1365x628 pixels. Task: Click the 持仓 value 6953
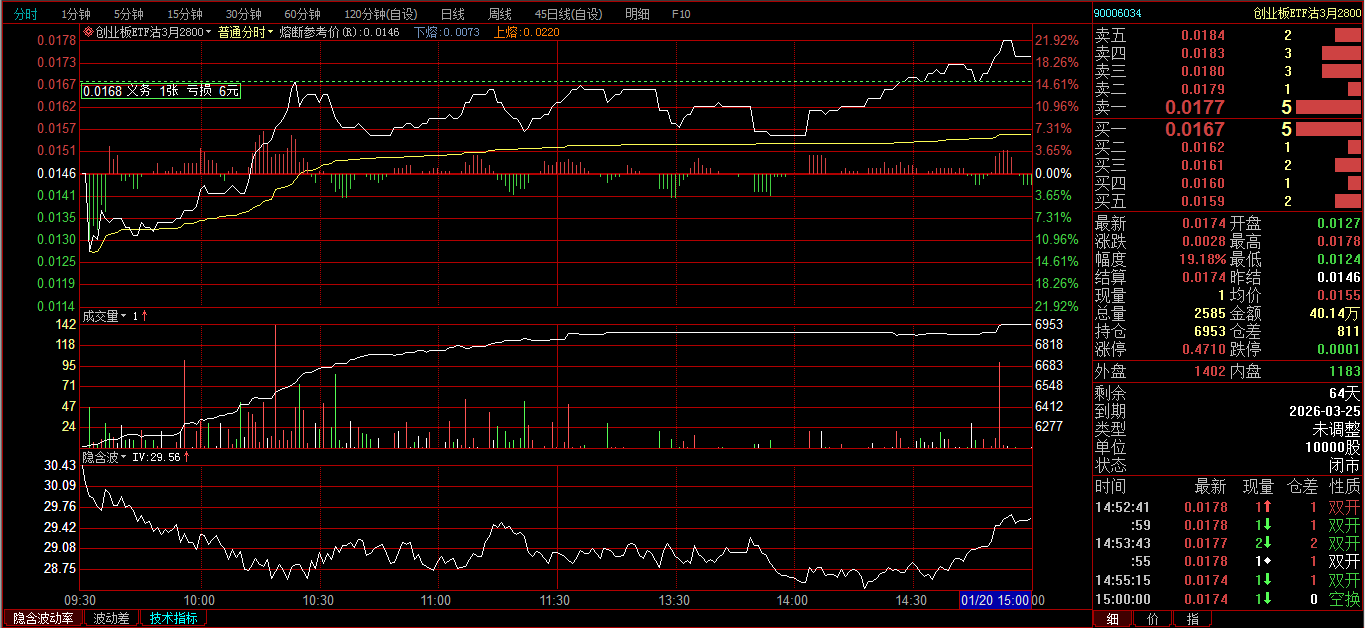point(1209,331)
